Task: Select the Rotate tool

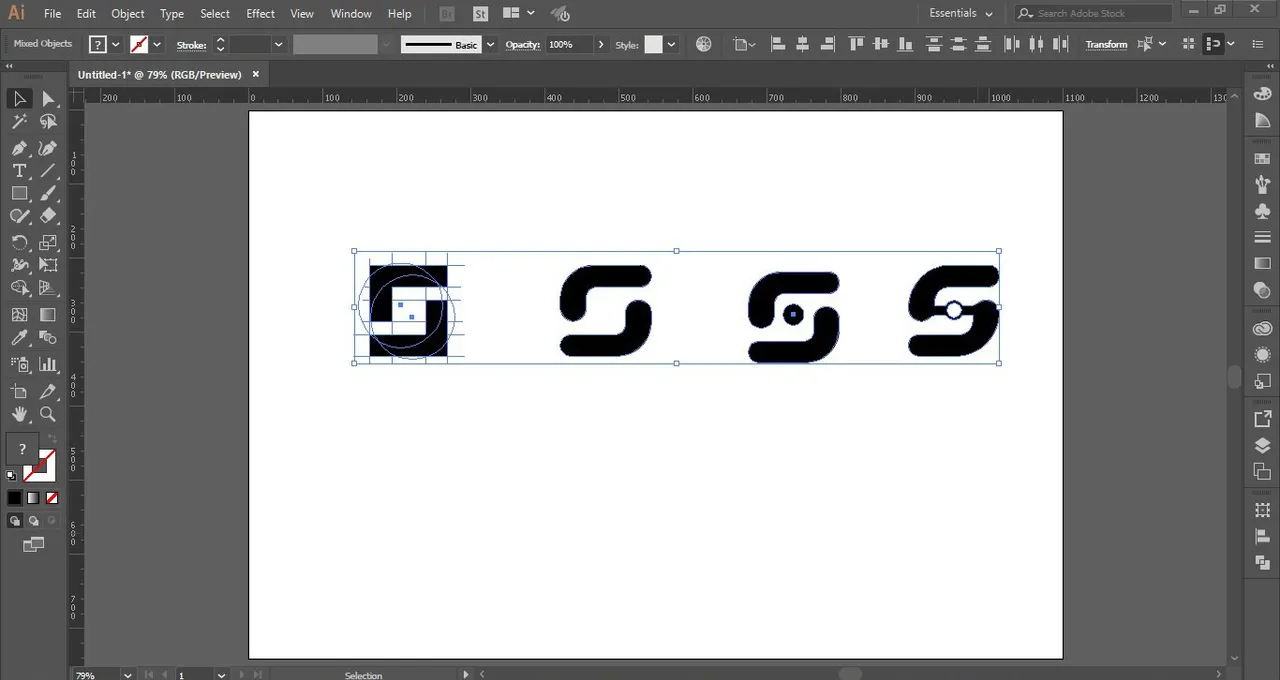Action: pyautogui.click(x=19, y=242)
